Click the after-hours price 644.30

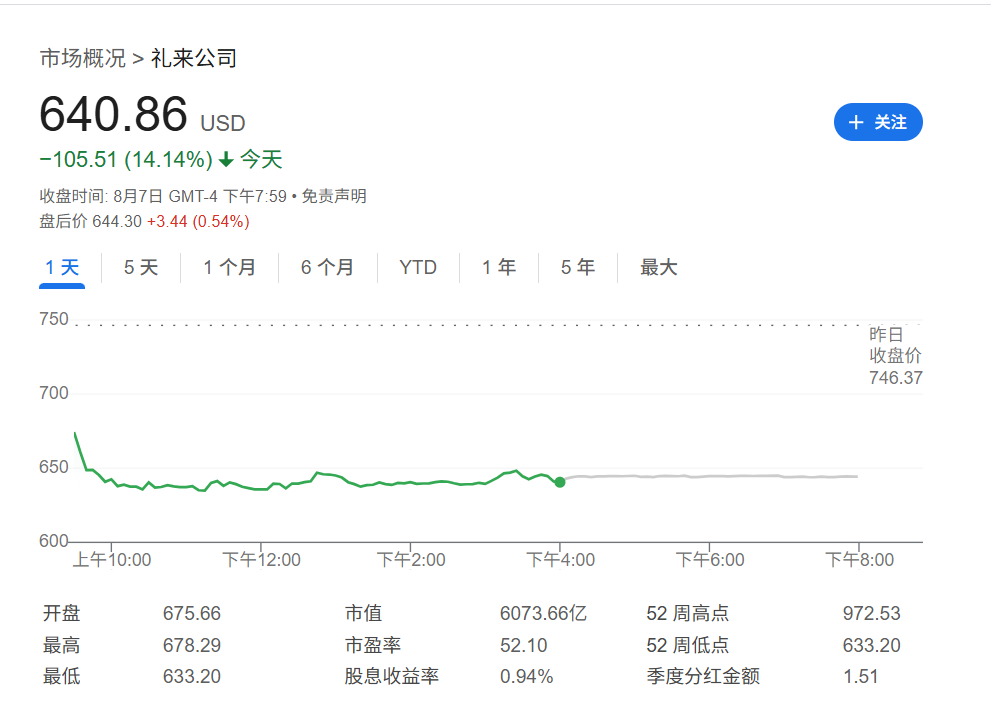[x=117, y=221]
